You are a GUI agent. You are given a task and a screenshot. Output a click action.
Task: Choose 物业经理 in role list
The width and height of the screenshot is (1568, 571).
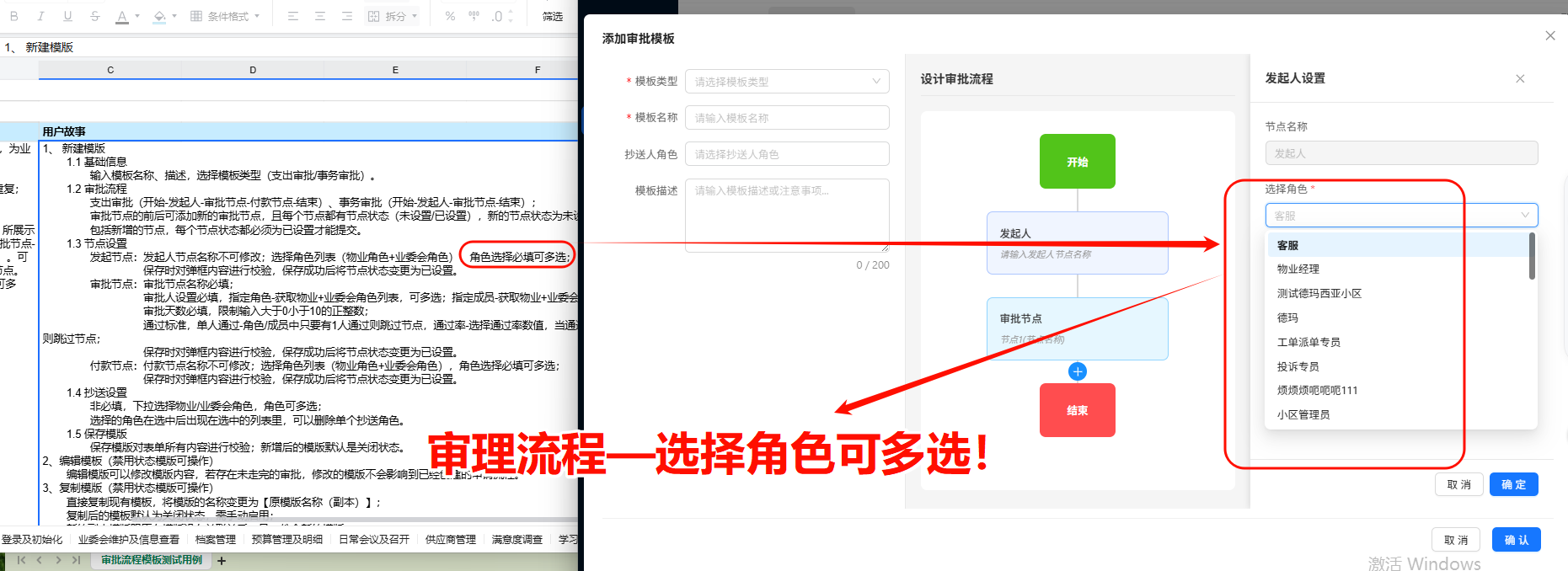(x=1398, y=269)
